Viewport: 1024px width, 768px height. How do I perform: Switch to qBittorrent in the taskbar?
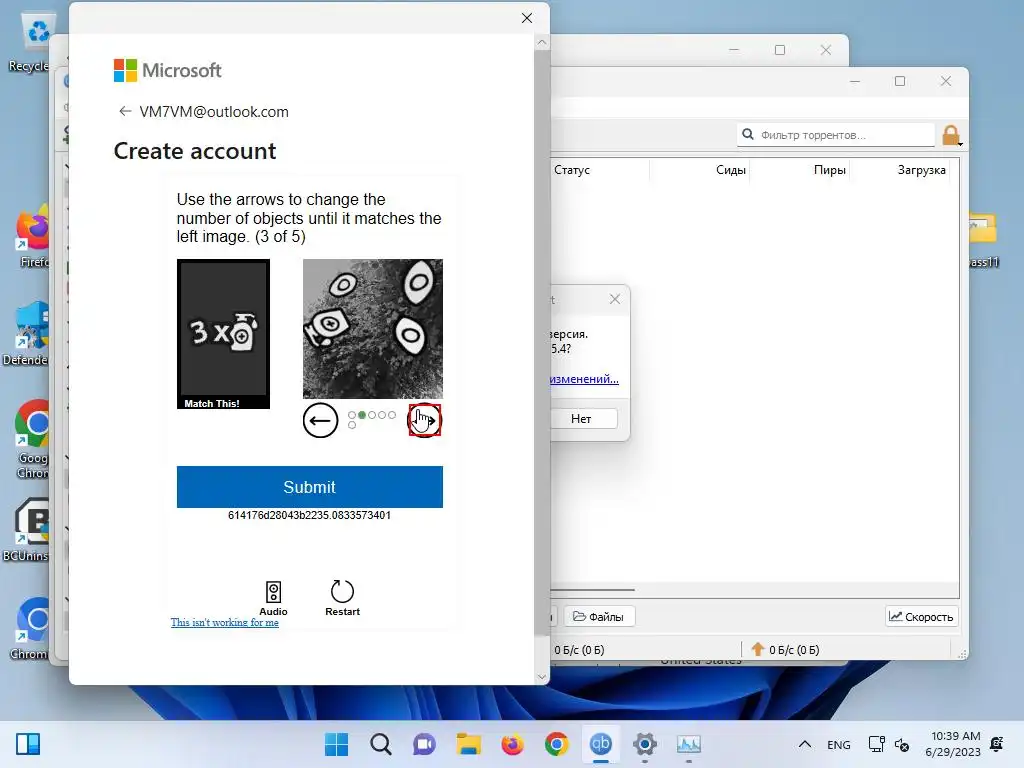601,744
